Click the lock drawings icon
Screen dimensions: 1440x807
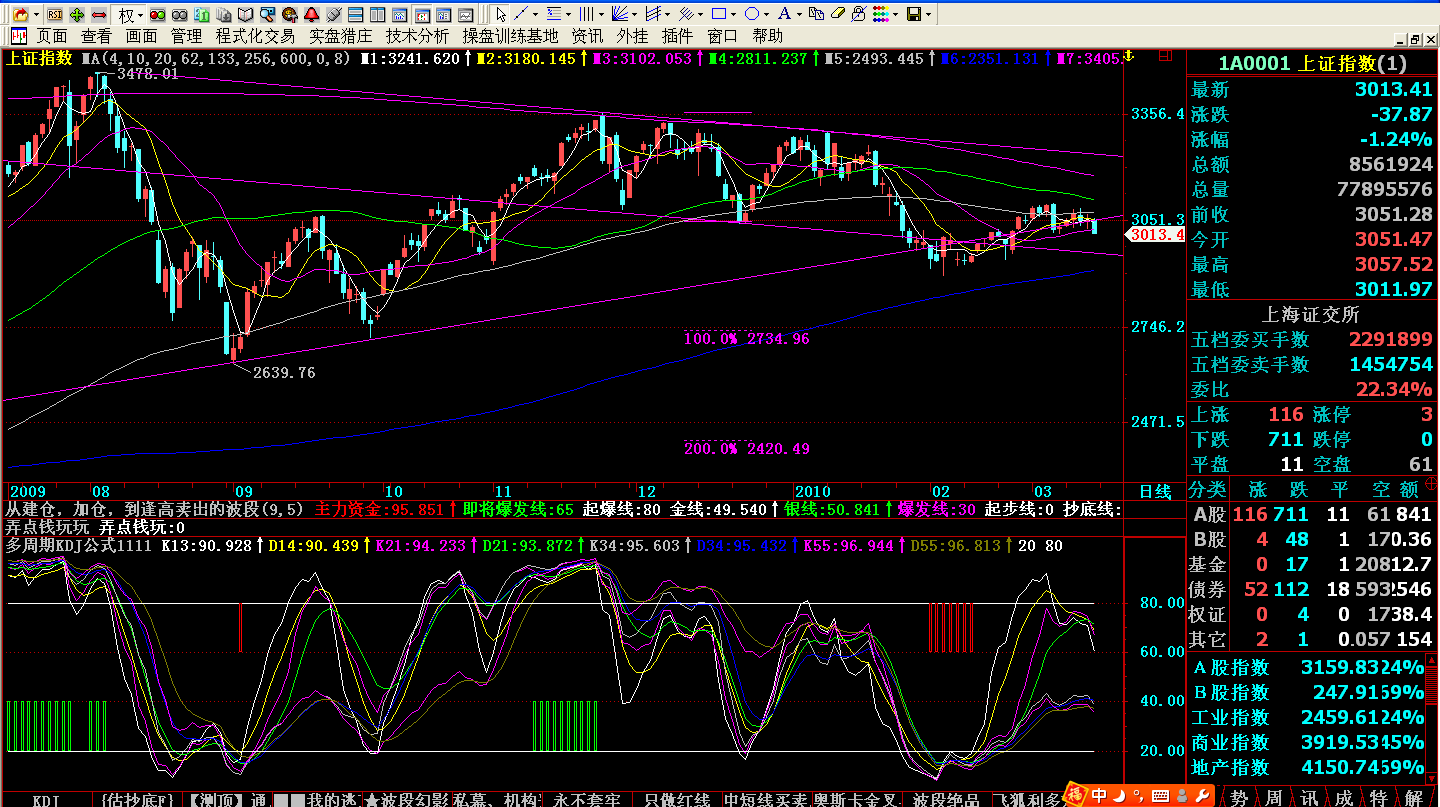858,14
